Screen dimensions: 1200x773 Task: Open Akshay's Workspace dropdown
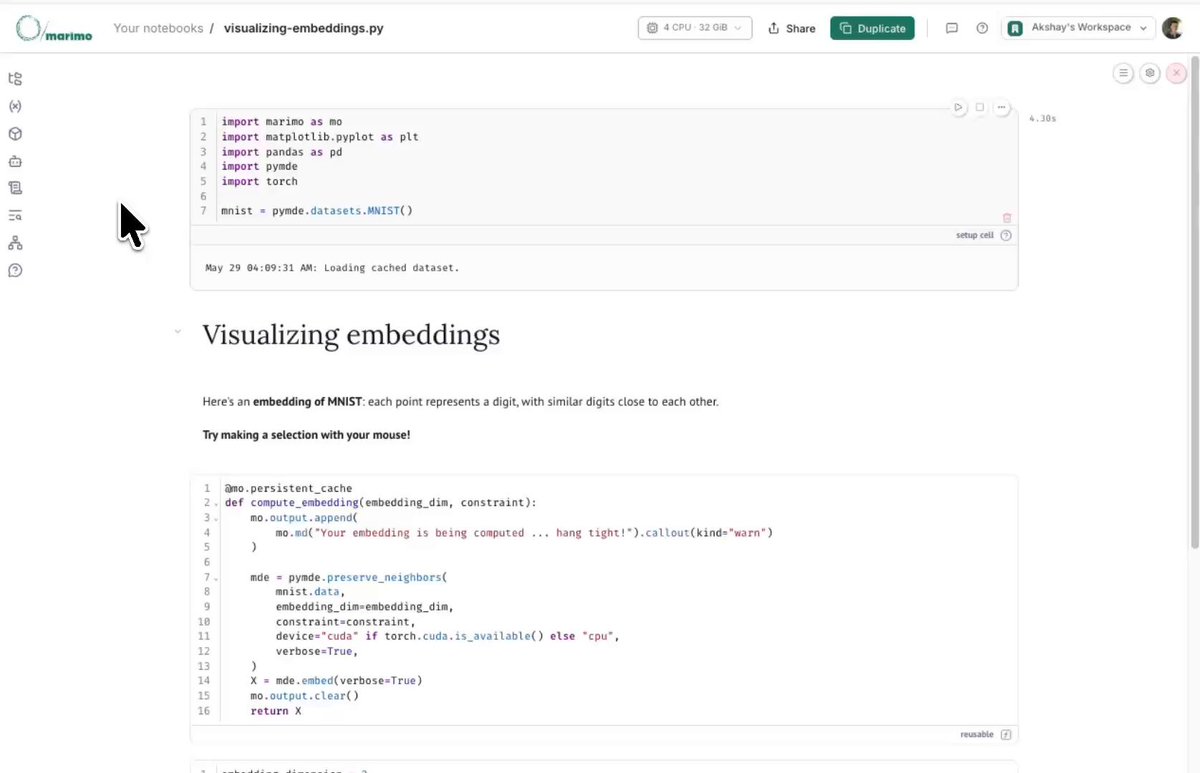[x=1079, y=28]
